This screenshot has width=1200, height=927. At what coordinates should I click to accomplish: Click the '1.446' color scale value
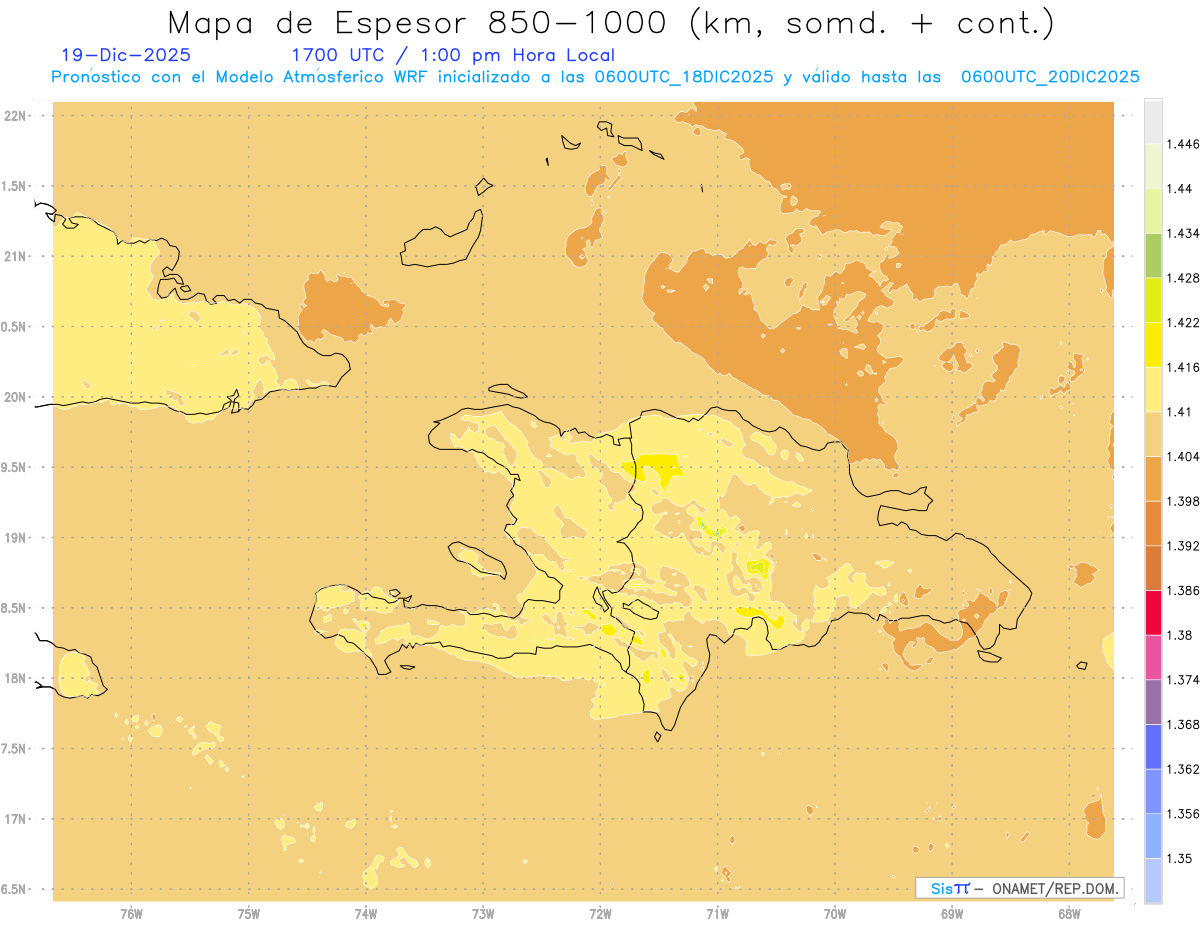(1183, 144)
